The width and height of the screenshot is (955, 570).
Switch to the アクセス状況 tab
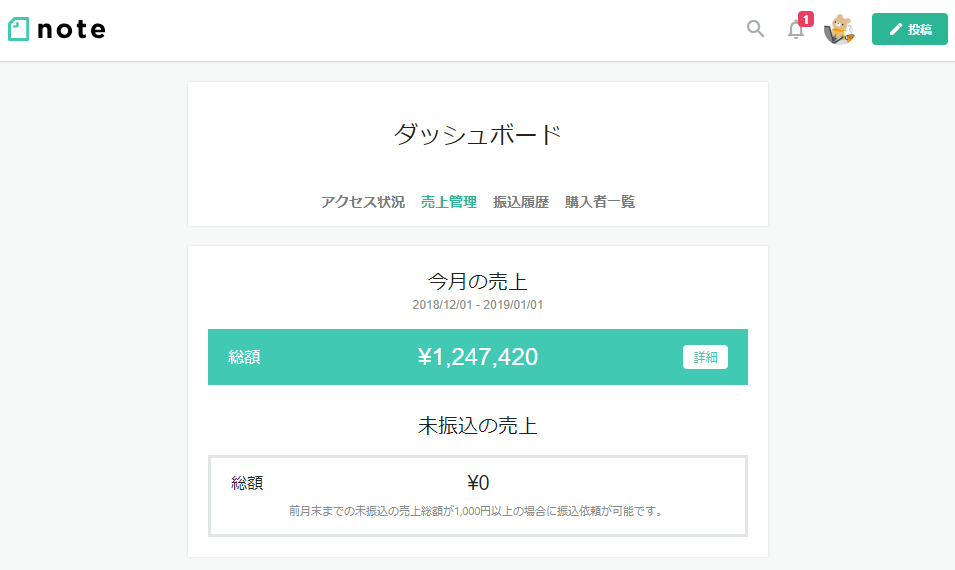363,202
